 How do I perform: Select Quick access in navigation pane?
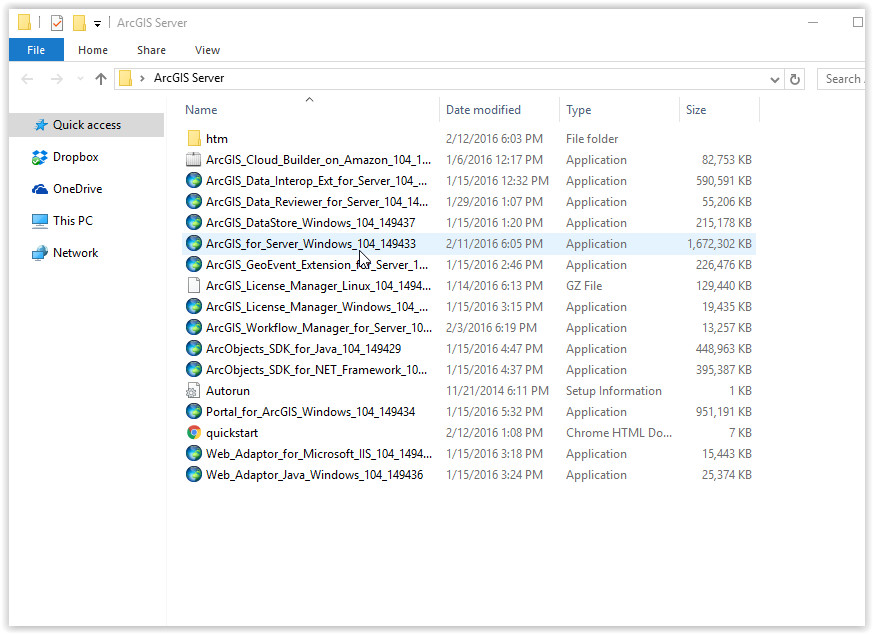(86, 125)
